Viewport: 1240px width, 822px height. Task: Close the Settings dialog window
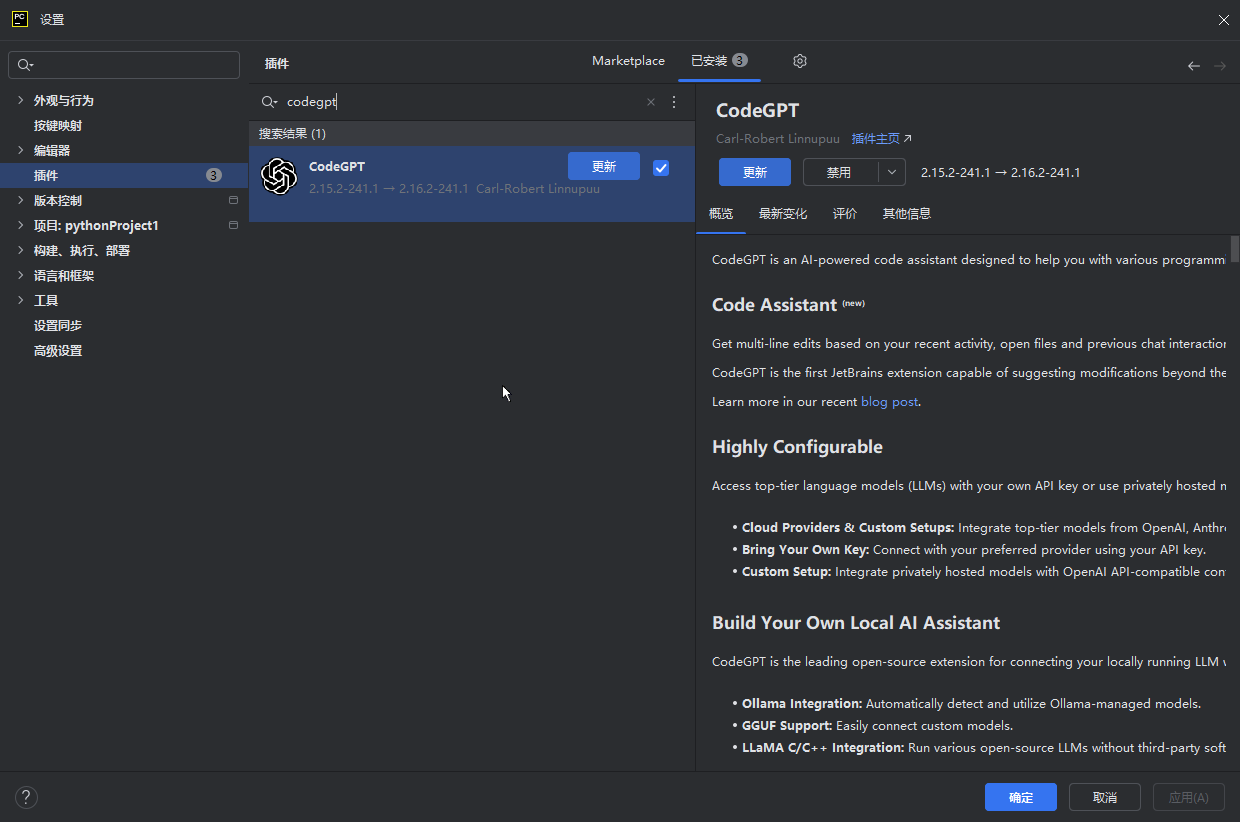(x=1224, y=19)
